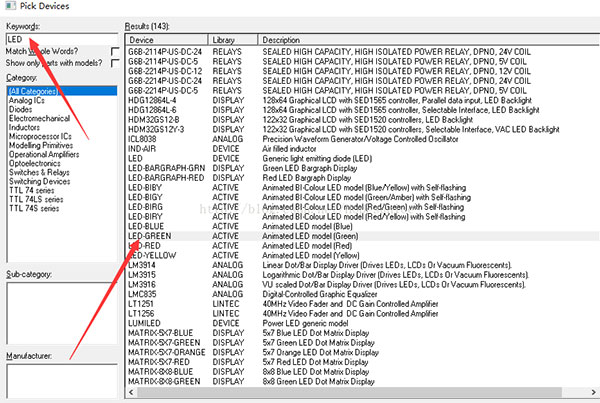This screenshot has width=600, height=403.
Task: Select the TTL 74 series category
Action: 32,190
